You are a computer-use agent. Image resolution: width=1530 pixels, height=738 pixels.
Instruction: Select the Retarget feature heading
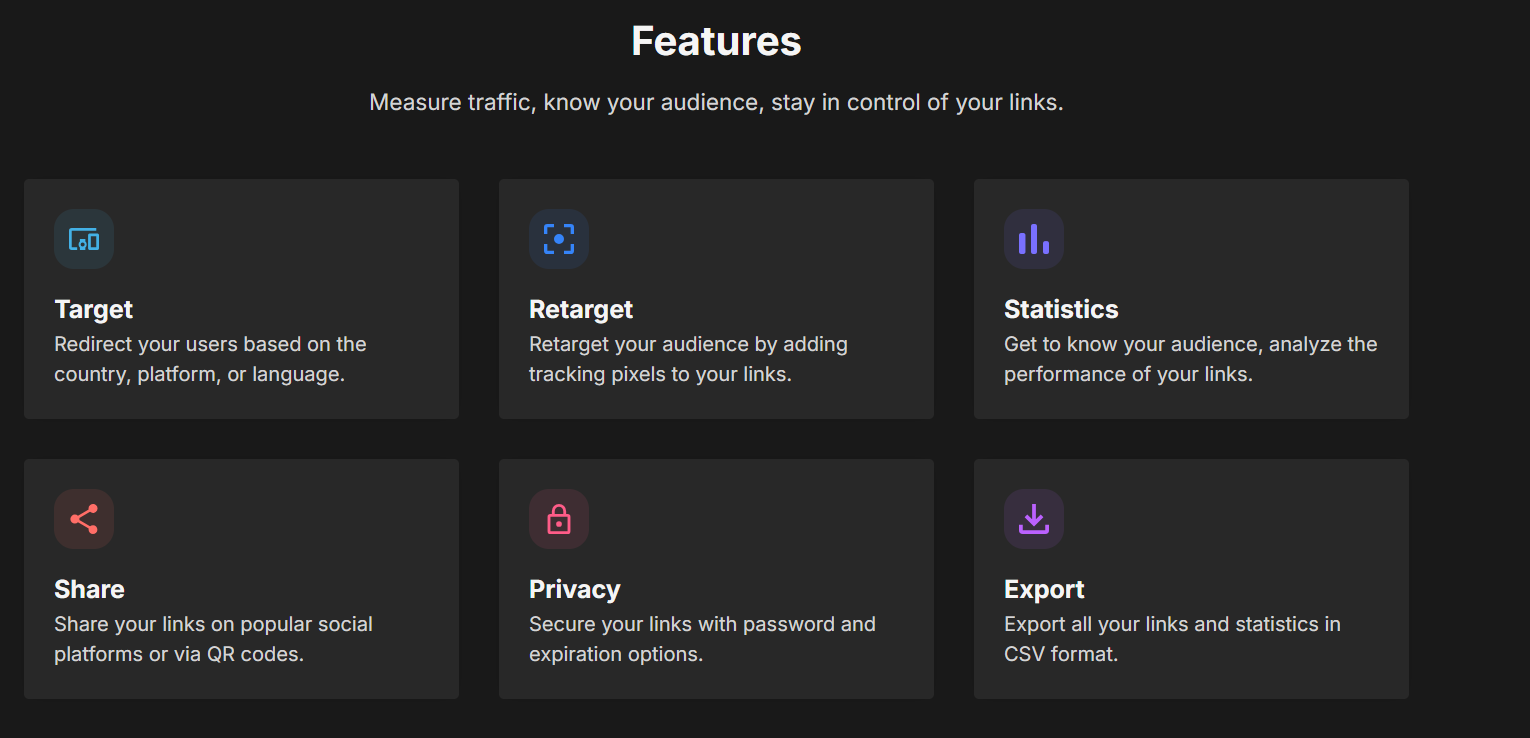pyautogui.click(x=581, y=309)
